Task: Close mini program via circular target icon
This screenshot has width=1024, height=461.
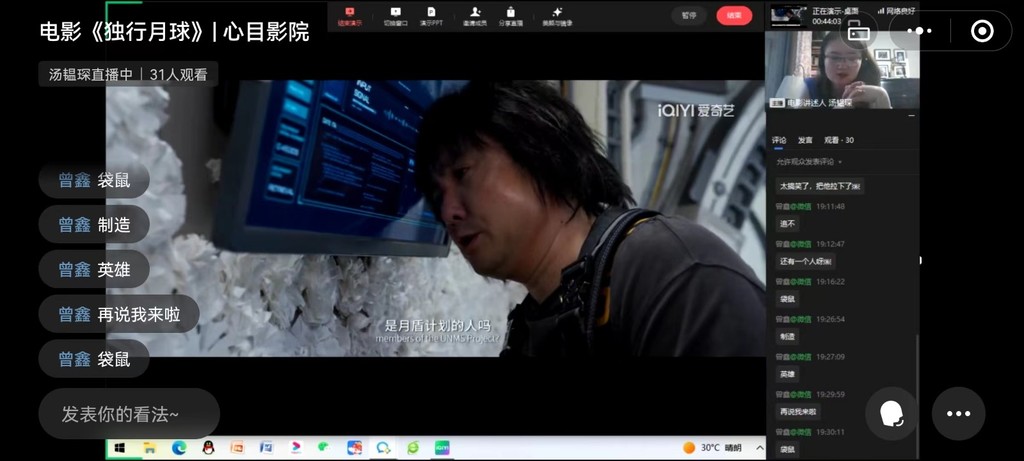Action: [982, 31]
